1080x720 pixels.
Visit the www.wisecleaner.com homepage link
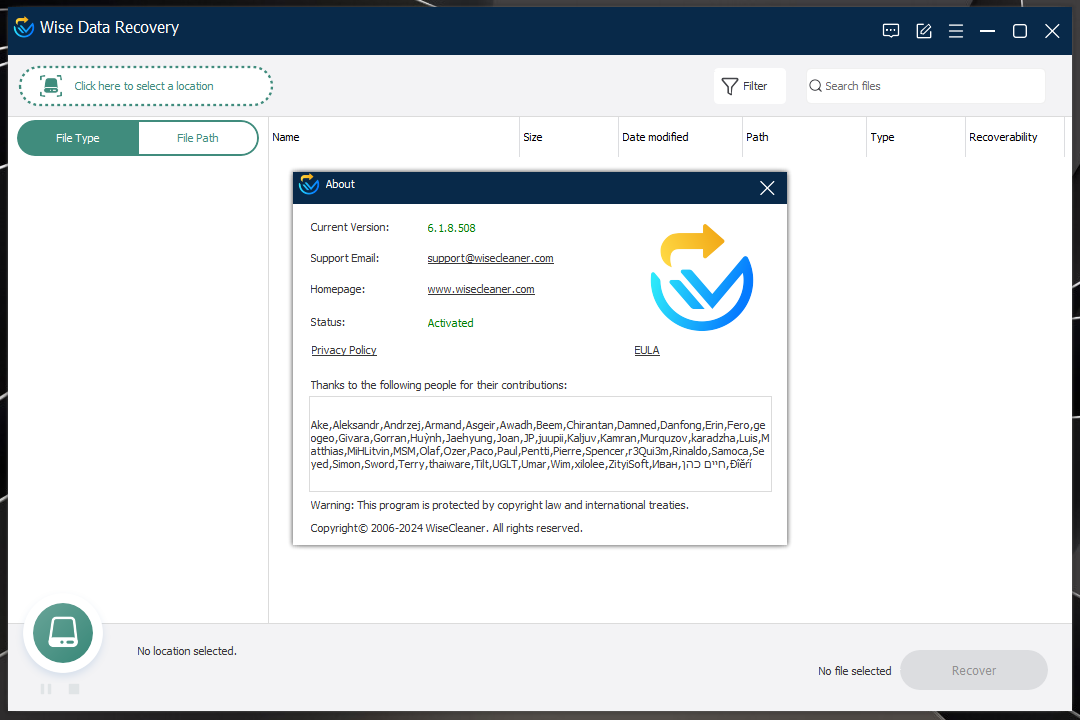(x=481, y=289)
